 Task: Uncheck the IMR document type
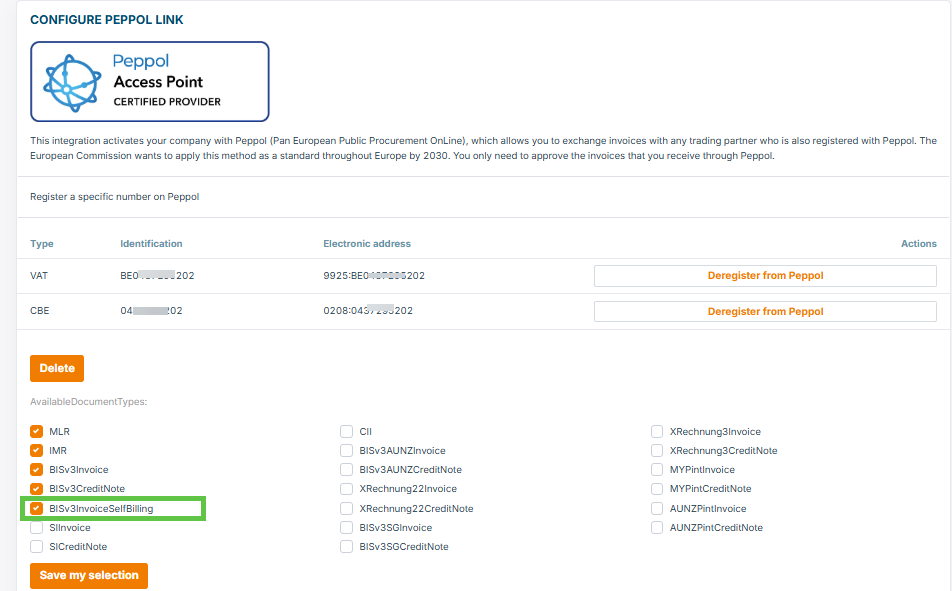(x=36, y=451)
